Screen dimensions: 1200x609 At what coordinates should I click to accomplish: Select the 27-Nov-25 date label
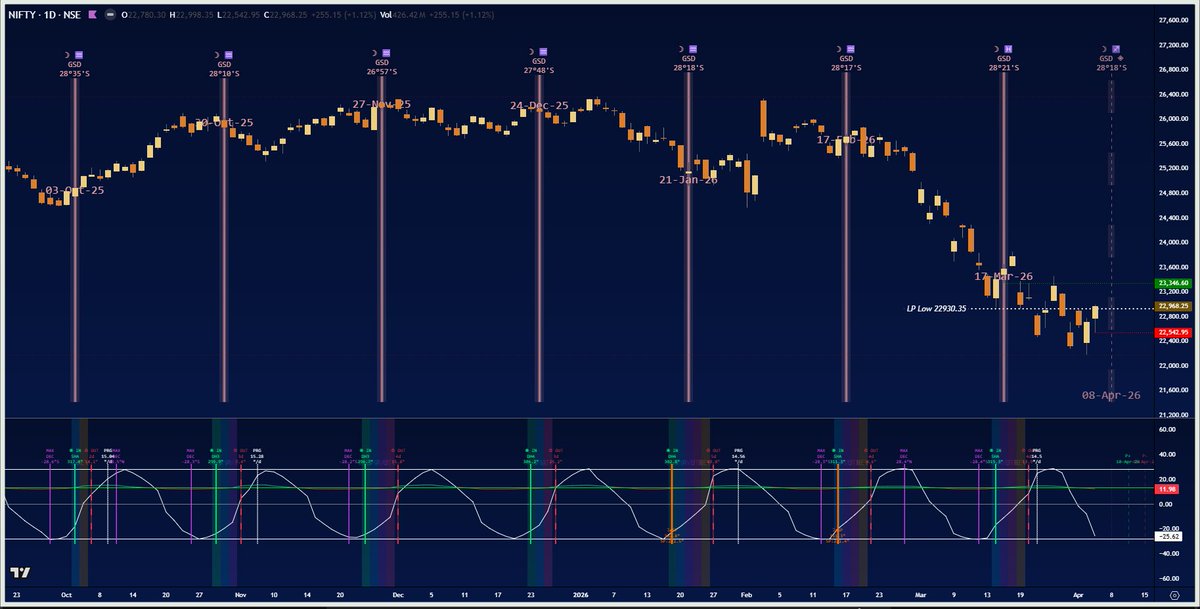click(x=381, y=104)
